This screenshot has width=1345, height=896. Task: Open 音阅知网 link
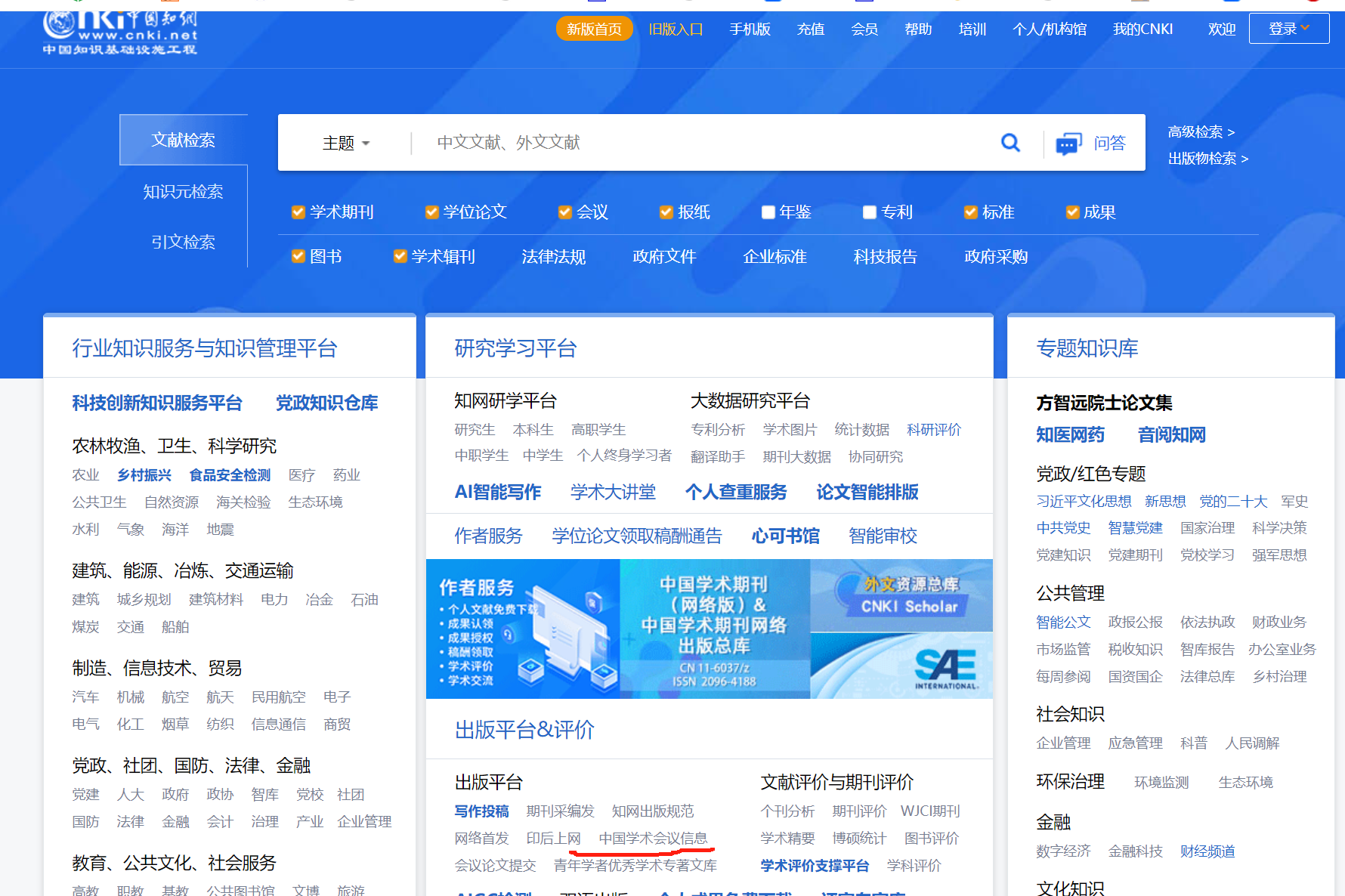pos(1171,434)
